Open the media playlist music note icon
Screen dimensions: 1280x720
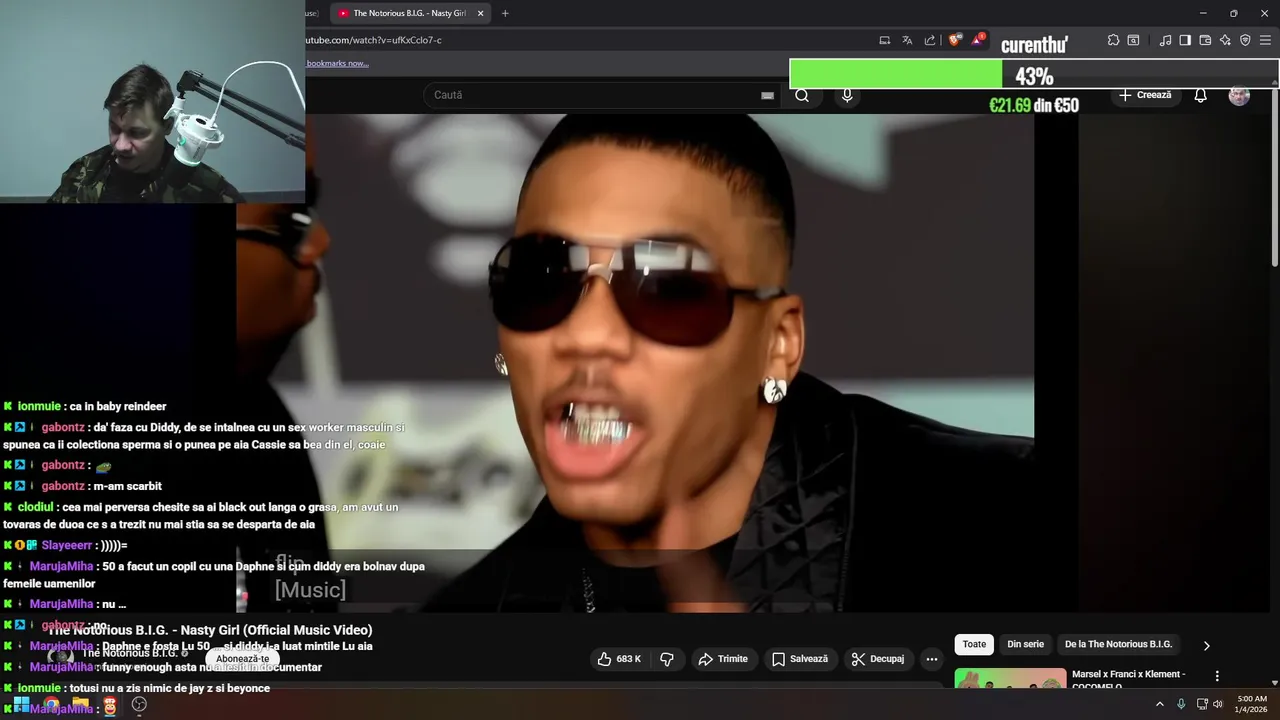pyautogui.click(x=1165, y=40)
